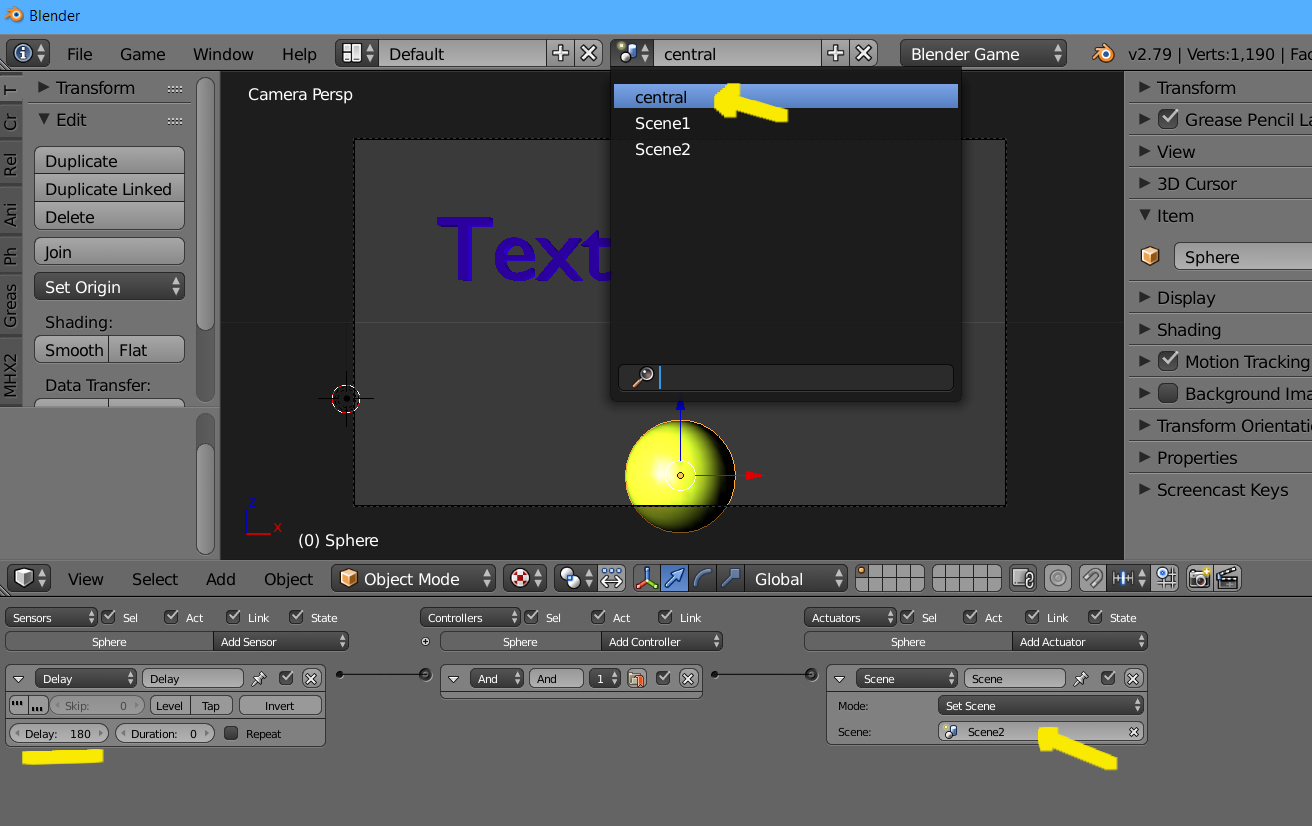Viewport: 1312px width, 826px height.
Task: Open the Help menu
Action: tap(299, 54)
